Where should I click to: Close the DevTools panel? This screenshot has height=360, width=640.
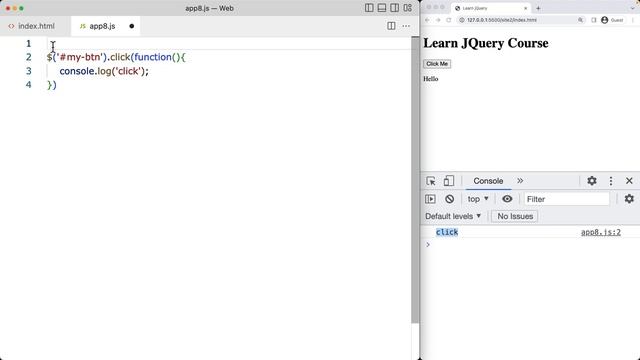(x=629, y=181)
